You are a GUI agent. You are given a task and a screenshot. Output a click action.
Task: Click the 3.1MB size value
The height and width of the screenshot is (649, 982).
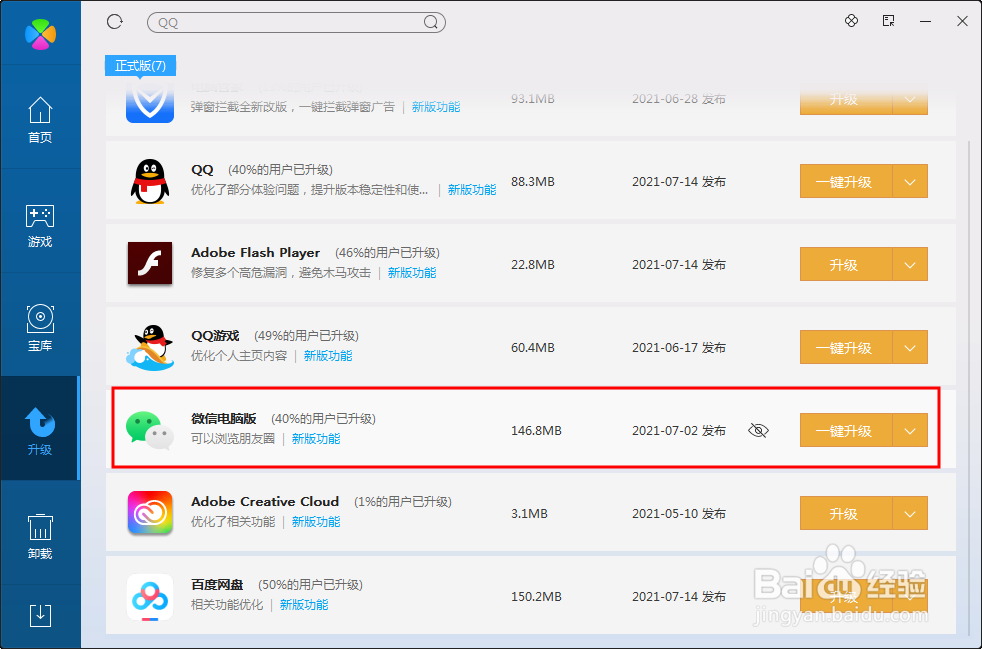[x=529, y=514]
